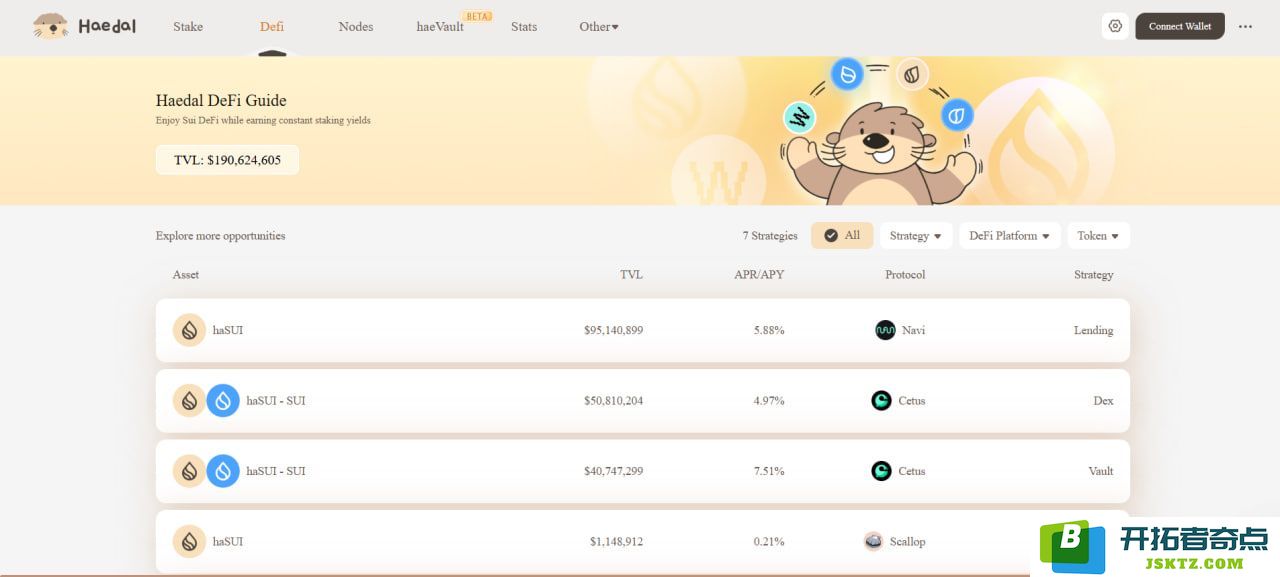Open the haSUI - SUI Cetus Dex row
Screen dimensions: 1280x577
pyautogui.click(x=643, y=401)
